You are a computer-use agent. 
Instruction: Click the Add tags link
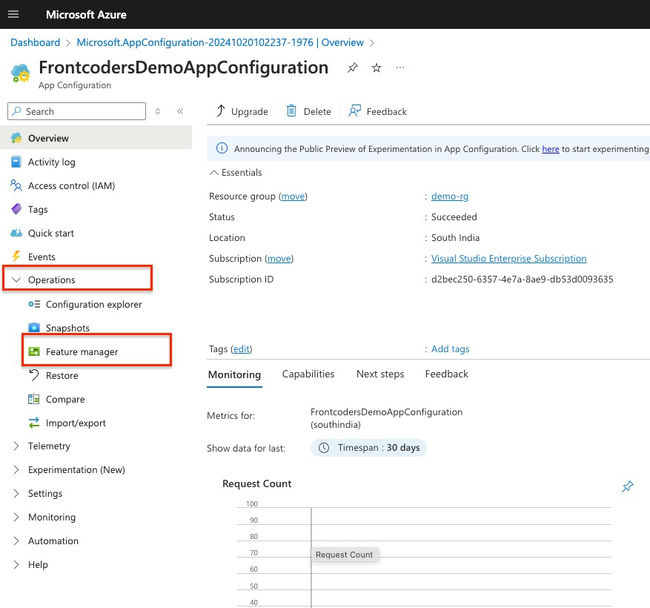click(x=450, y=349)
